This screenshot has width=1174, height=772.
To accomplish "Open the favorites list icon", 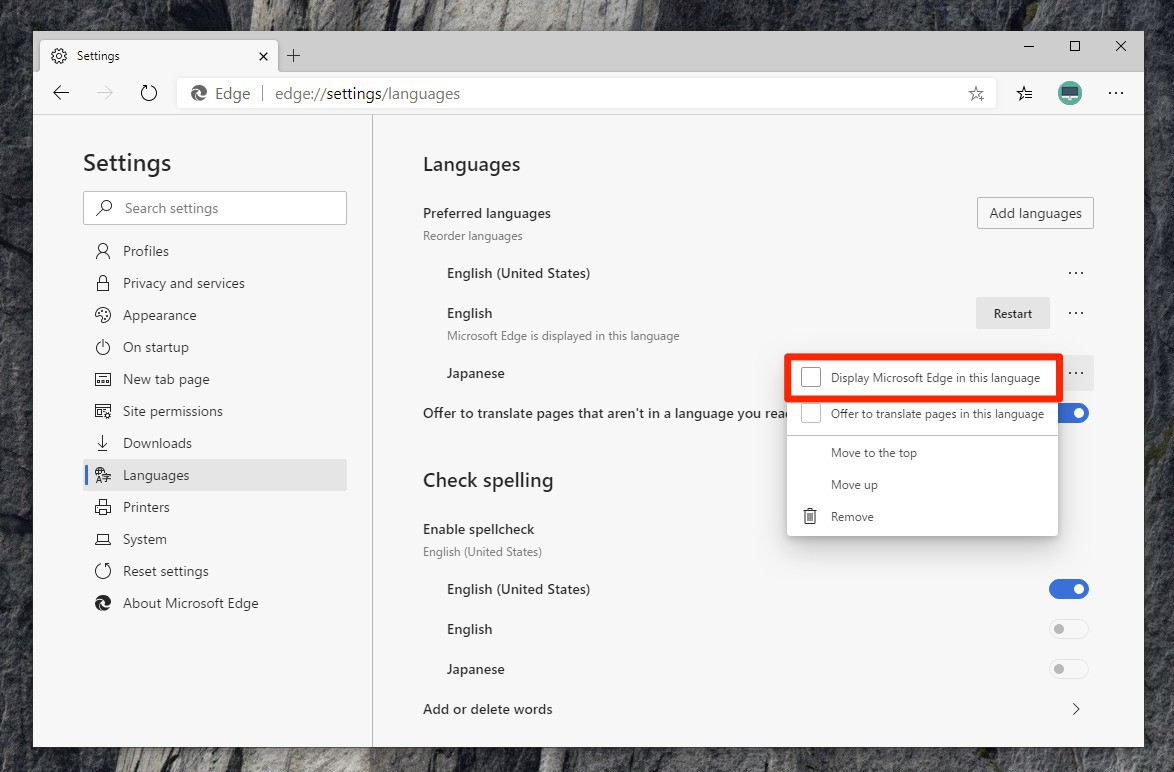I will [1024, 93].
